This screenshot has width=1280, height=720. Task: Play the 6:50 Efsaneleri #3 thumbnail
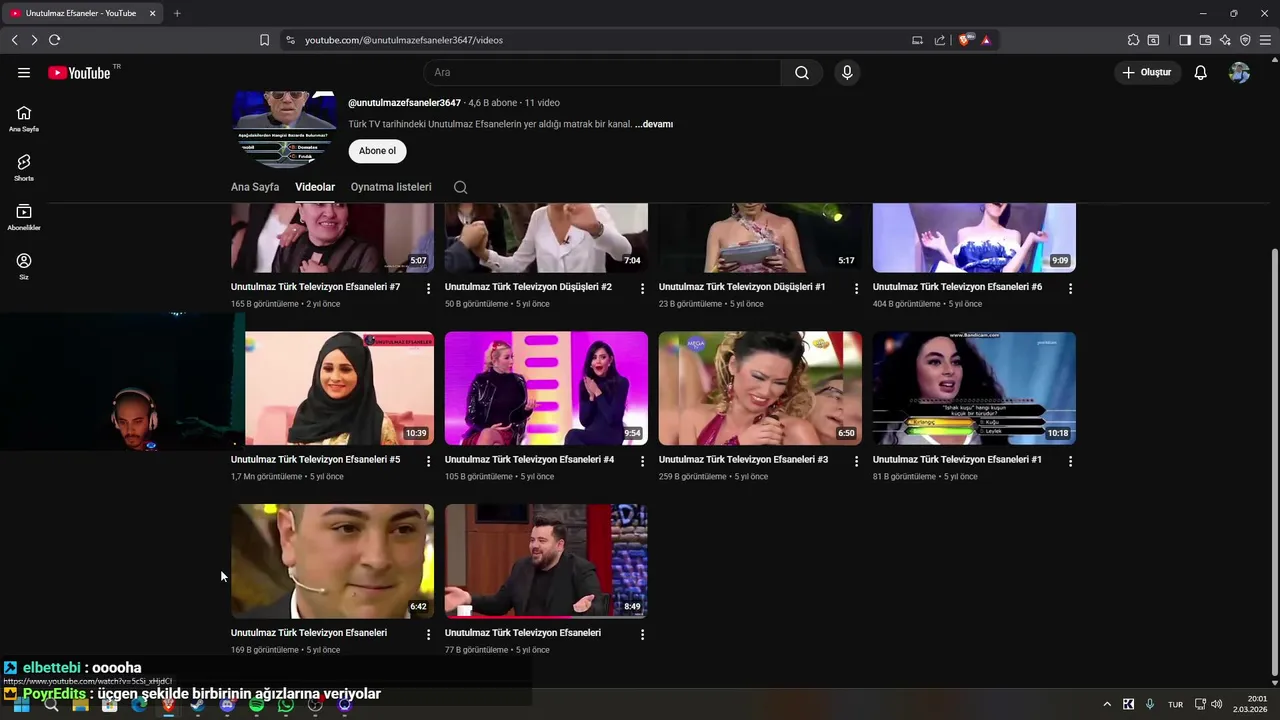(760, 388)
